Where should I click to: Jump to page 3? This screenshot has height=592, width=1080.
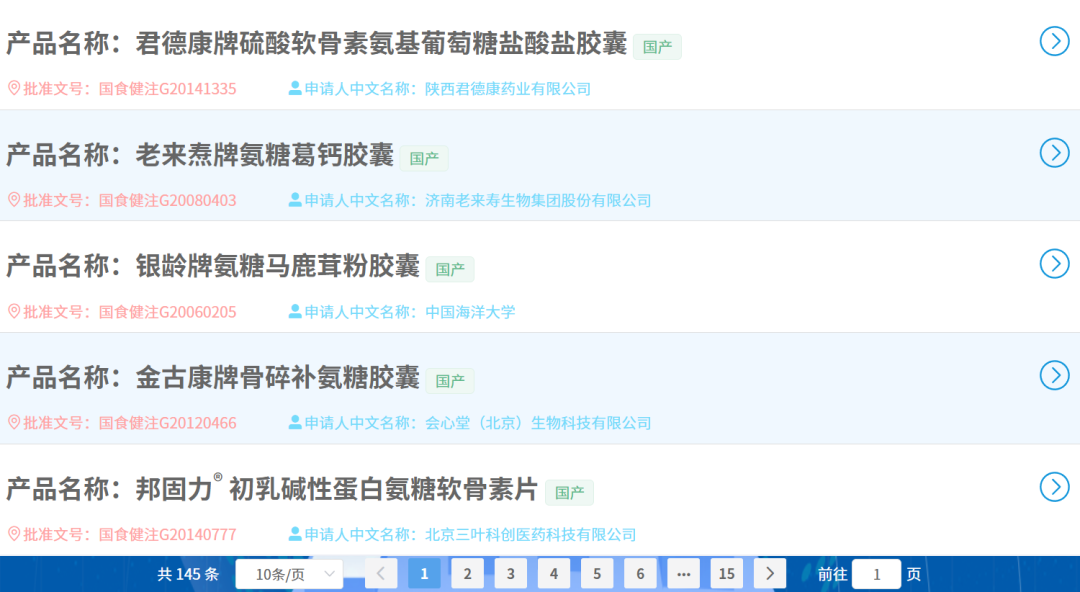pos(510,574)
